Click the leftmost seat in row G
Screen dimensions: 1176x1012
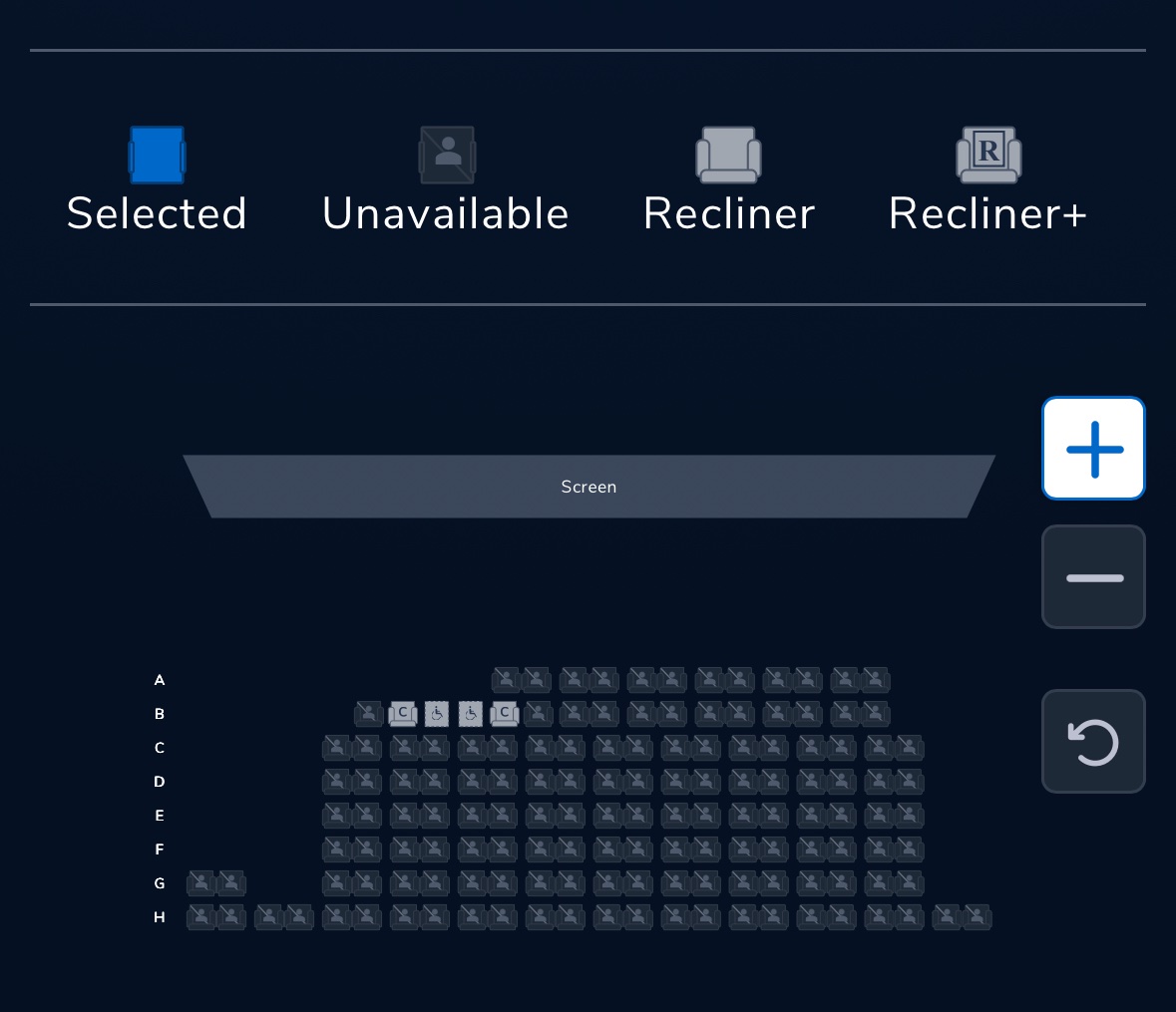[x=201, y=883]
